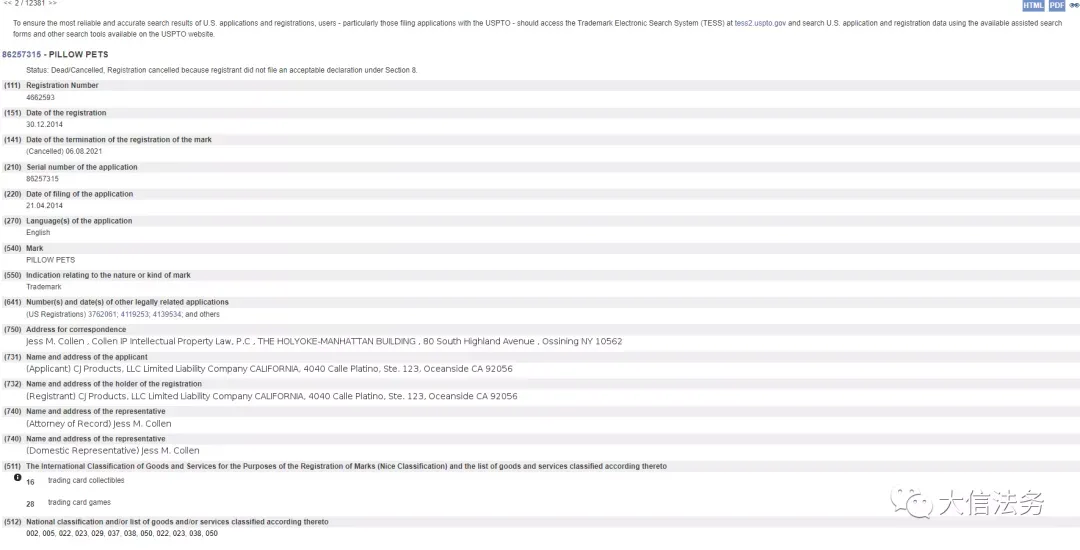Go to next record with >> arrow
The width and height of the screenshot is (1080, 550).
(x=52, y=3)
